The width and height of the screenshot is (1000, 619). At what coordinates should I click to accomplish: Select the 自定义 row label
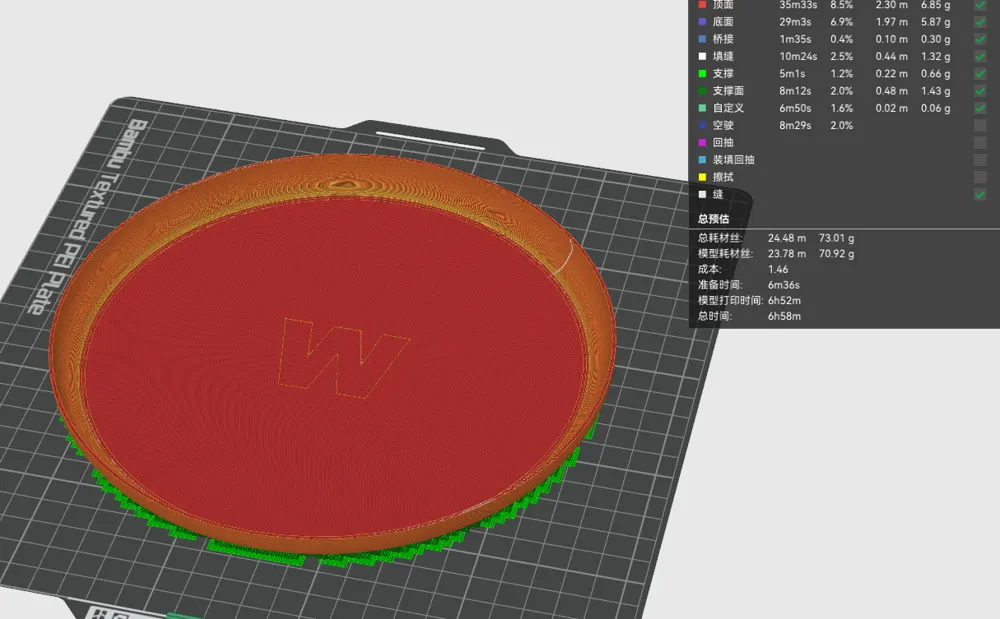(728, 108)
